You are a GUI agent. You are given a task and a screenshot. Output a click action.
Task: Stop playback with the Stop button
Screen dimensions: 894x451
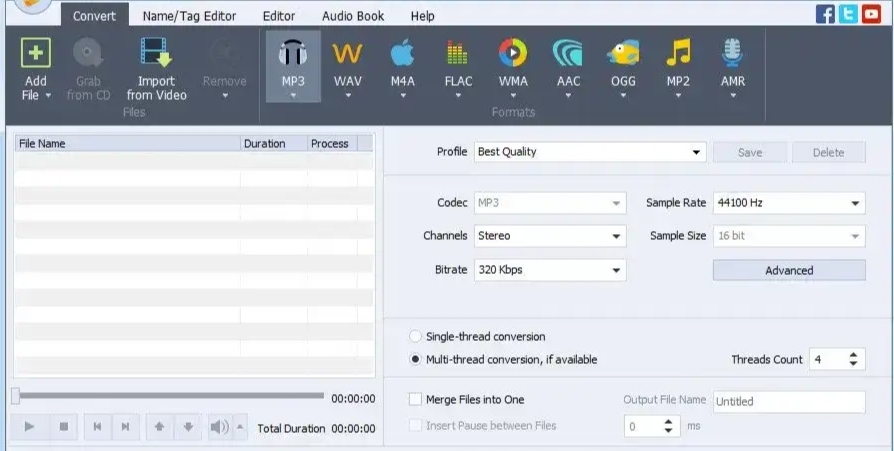(x=64, y=426)
